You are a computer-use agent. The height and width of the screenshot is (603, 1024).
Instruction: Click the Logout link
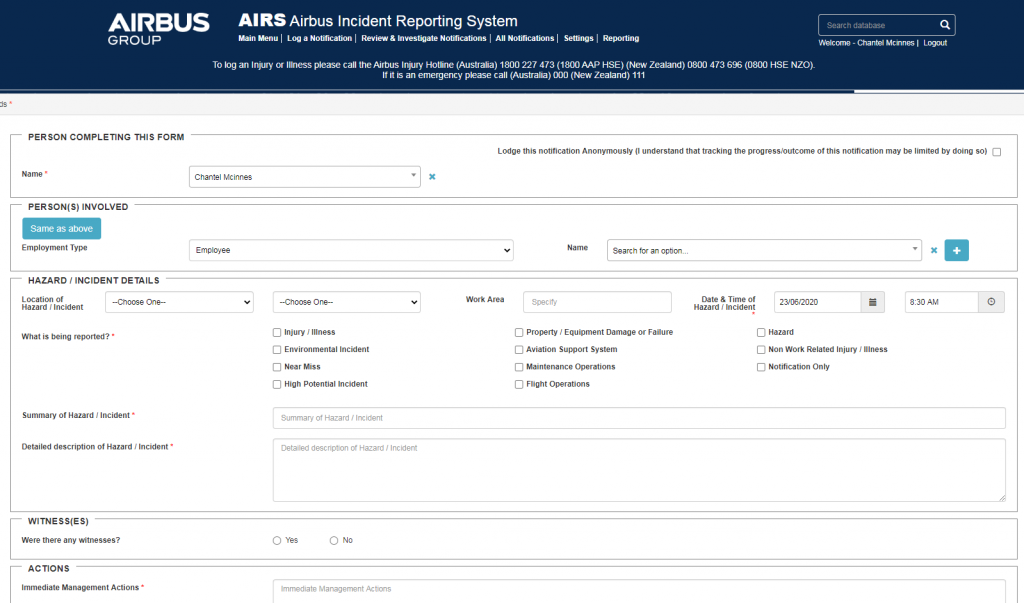(935, 43)
